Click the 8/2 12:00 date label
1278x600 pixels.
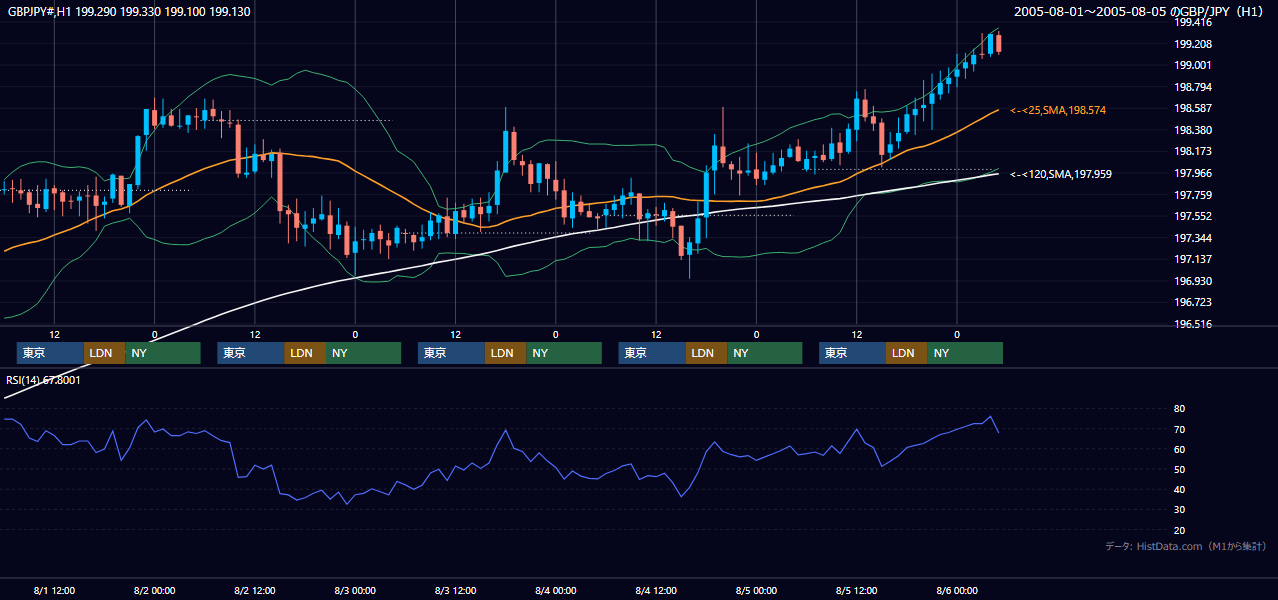255,590
